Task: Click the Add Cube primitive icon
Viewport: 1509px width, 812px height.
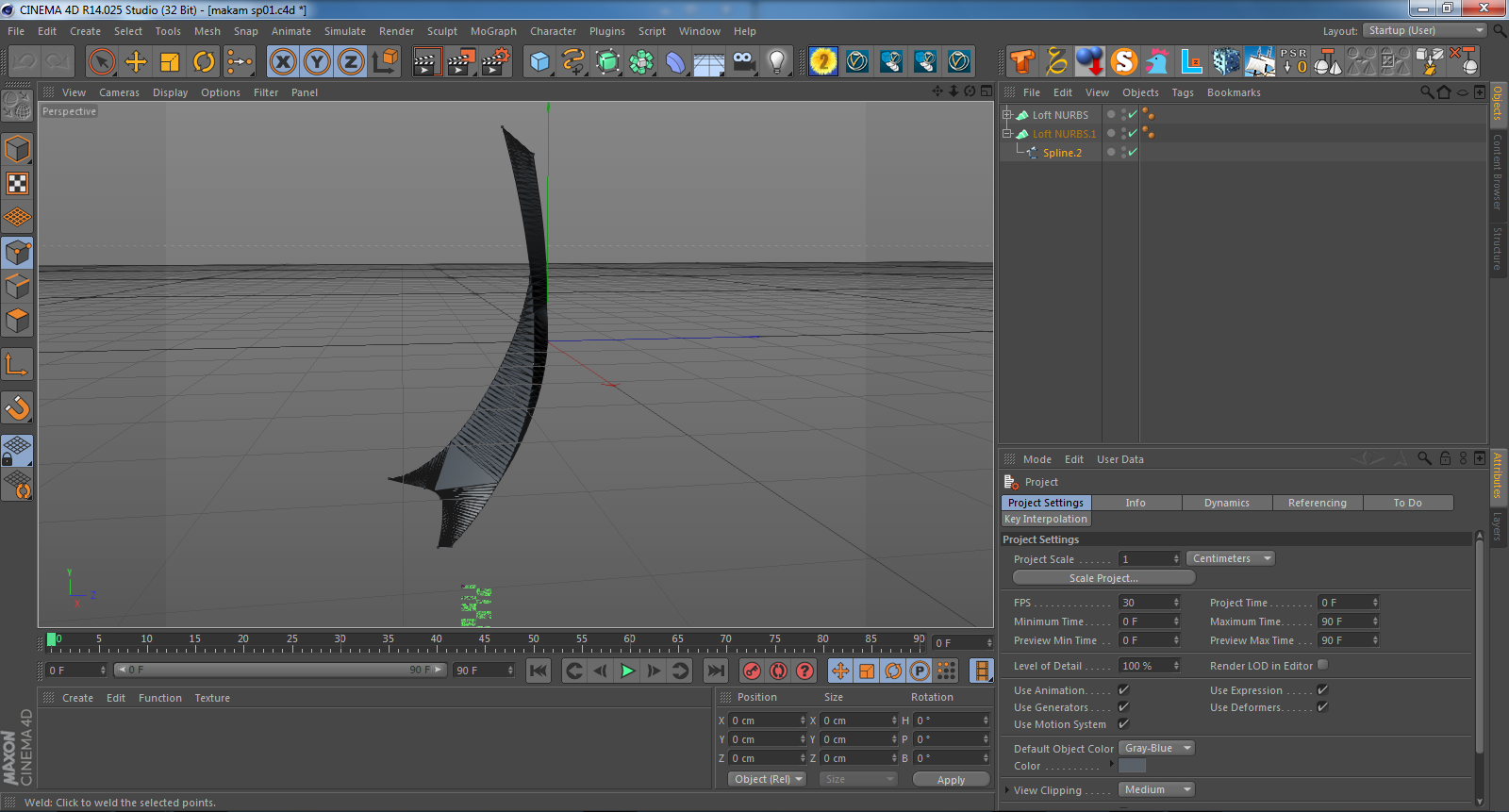Action: point(539,62)
